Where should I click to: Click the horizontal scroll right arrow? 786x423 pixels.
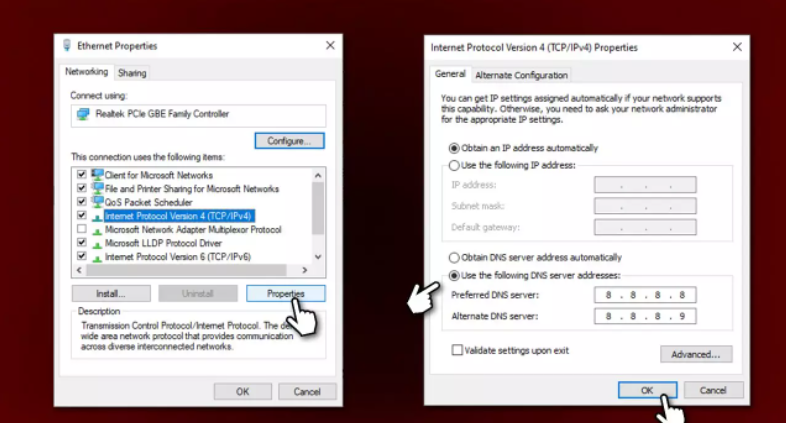pos(304,270)
